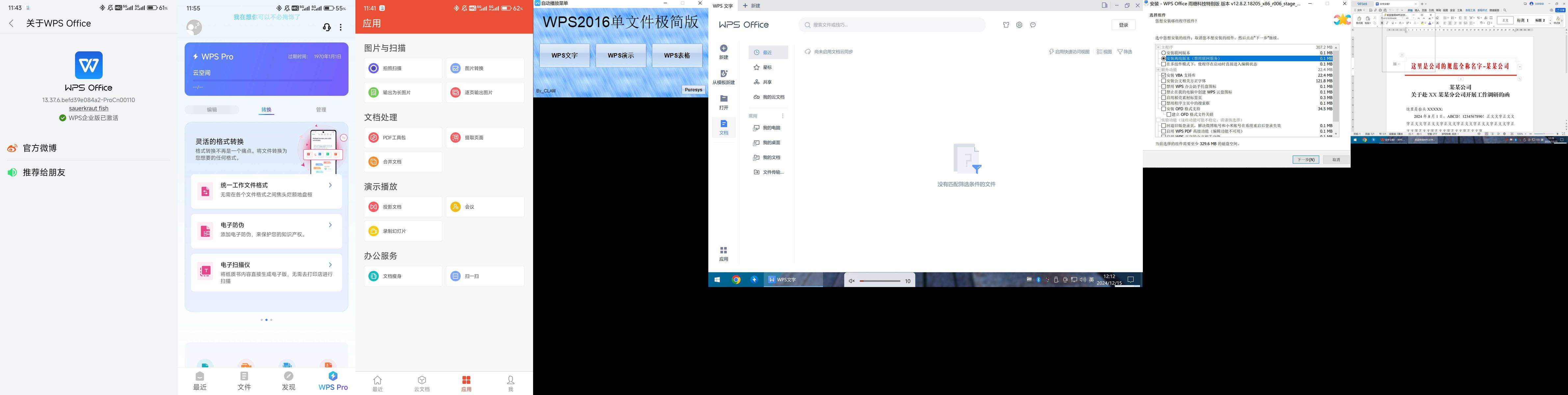This screenshot has width=1568, height=395.
Task: Open 拍照扫描 scanning tool
Action: coord(403,68)
